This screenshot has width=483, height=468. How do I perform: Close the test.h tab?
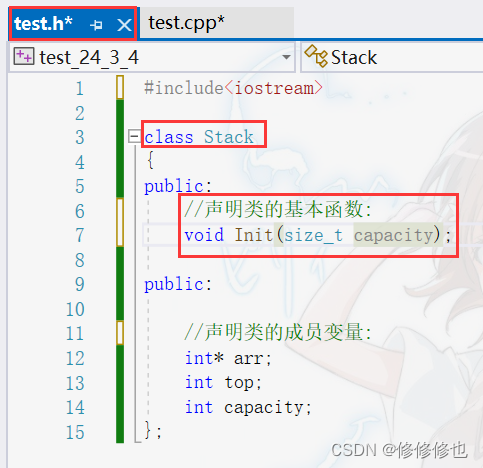(x=124, y=25)
